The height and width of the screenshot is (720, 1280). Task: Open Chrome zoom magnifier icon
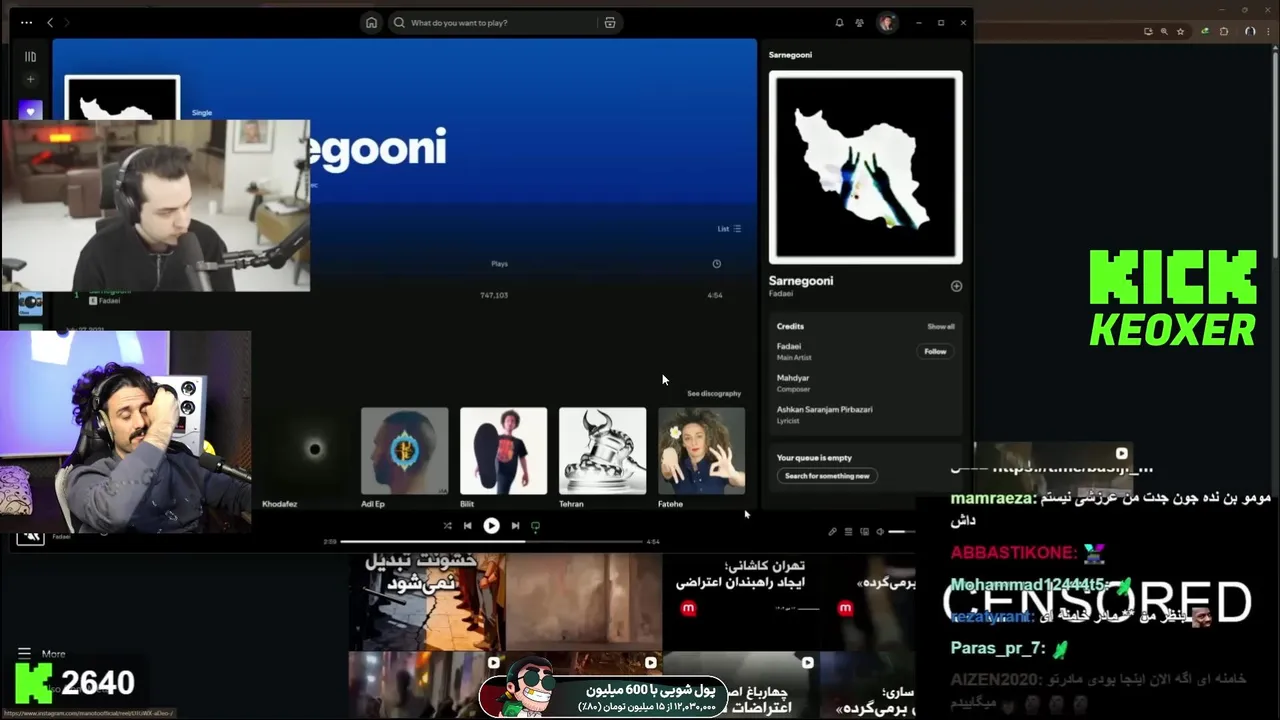(x=1163, y=32)
